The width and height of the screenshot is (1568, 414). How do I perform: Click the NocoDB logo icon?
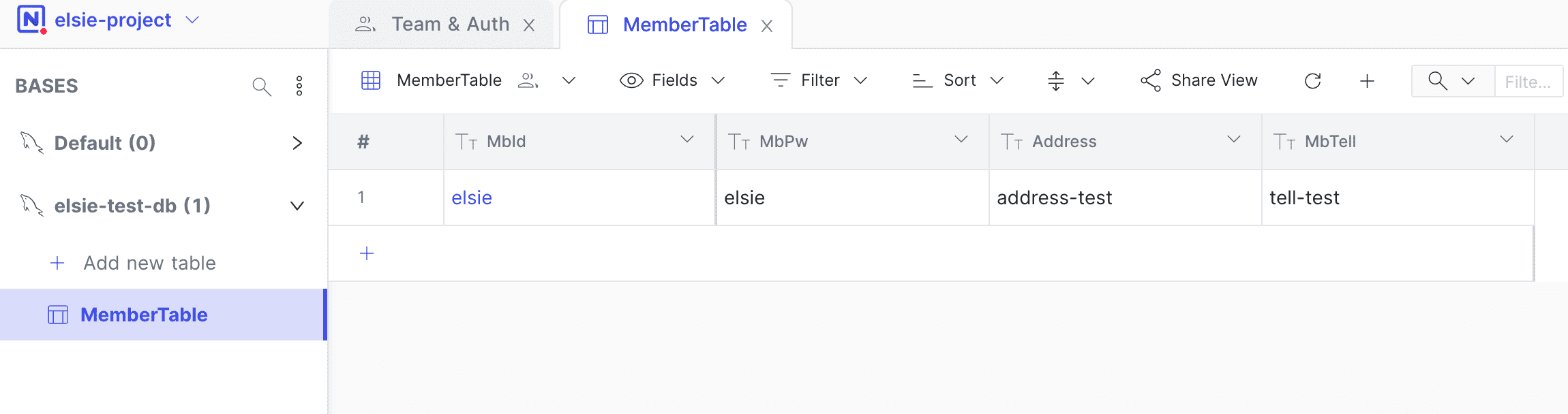[31, 19]
